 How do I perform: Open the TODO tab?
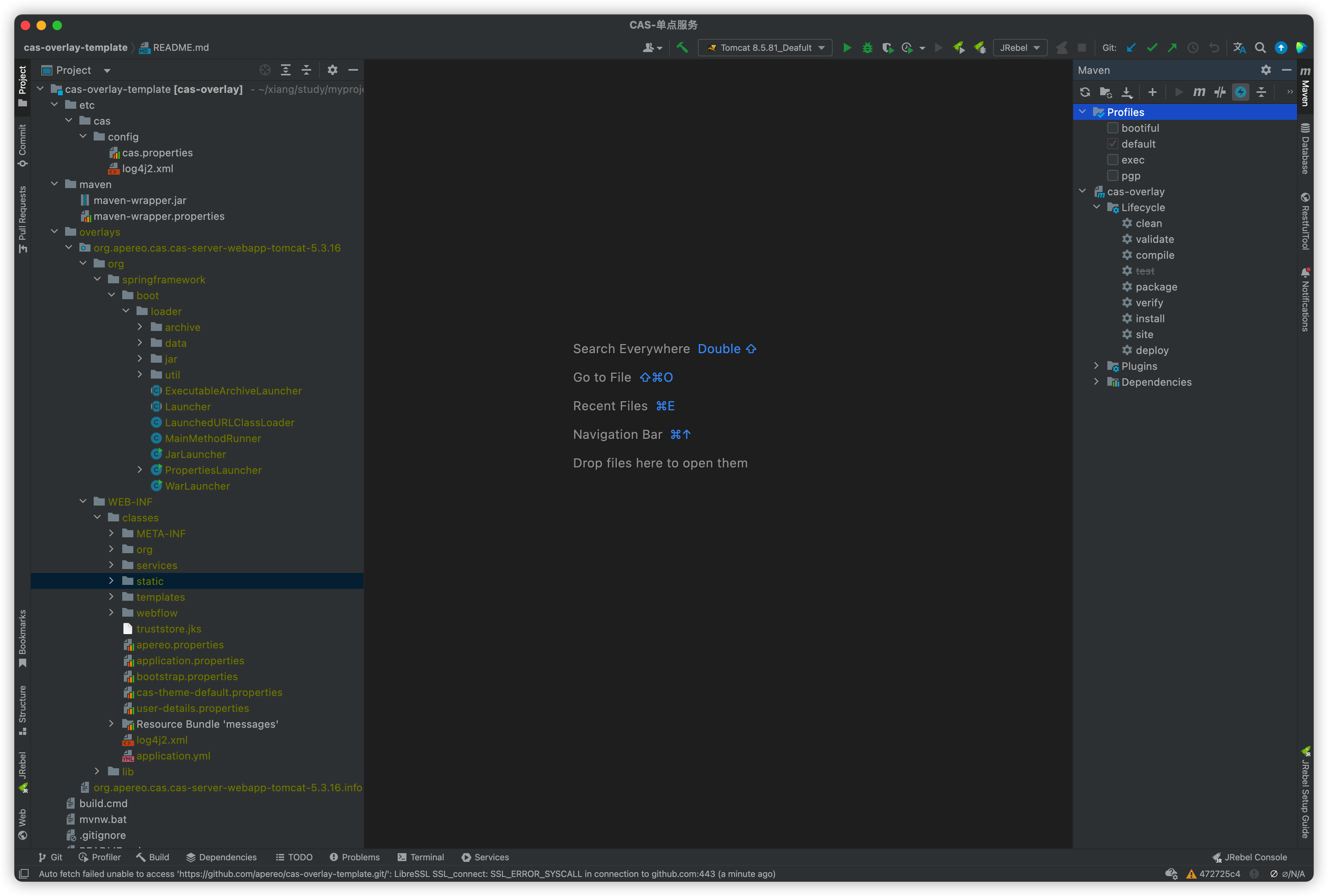(x=294, y=857)
